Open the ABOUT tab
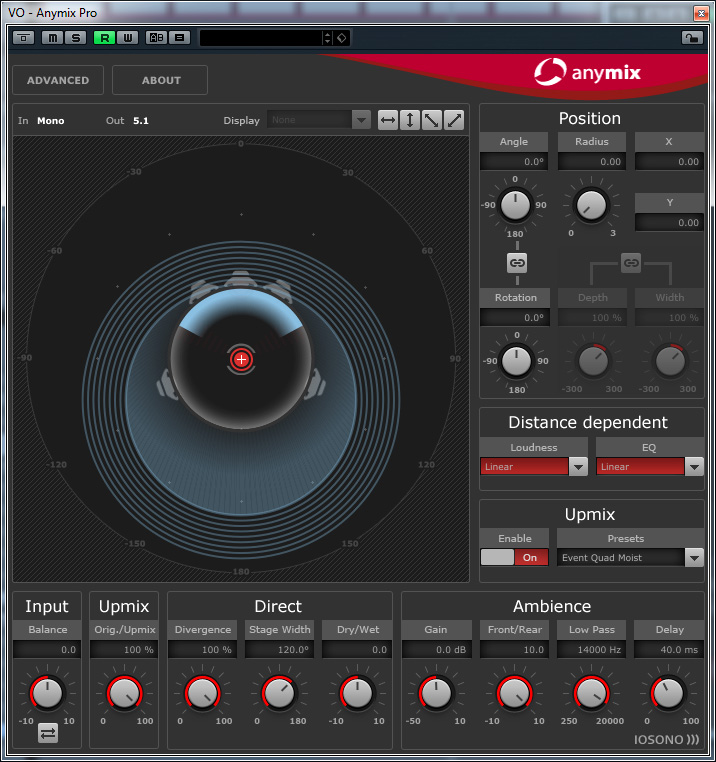This screenshot has width=716, height=762. coord(161,80)
